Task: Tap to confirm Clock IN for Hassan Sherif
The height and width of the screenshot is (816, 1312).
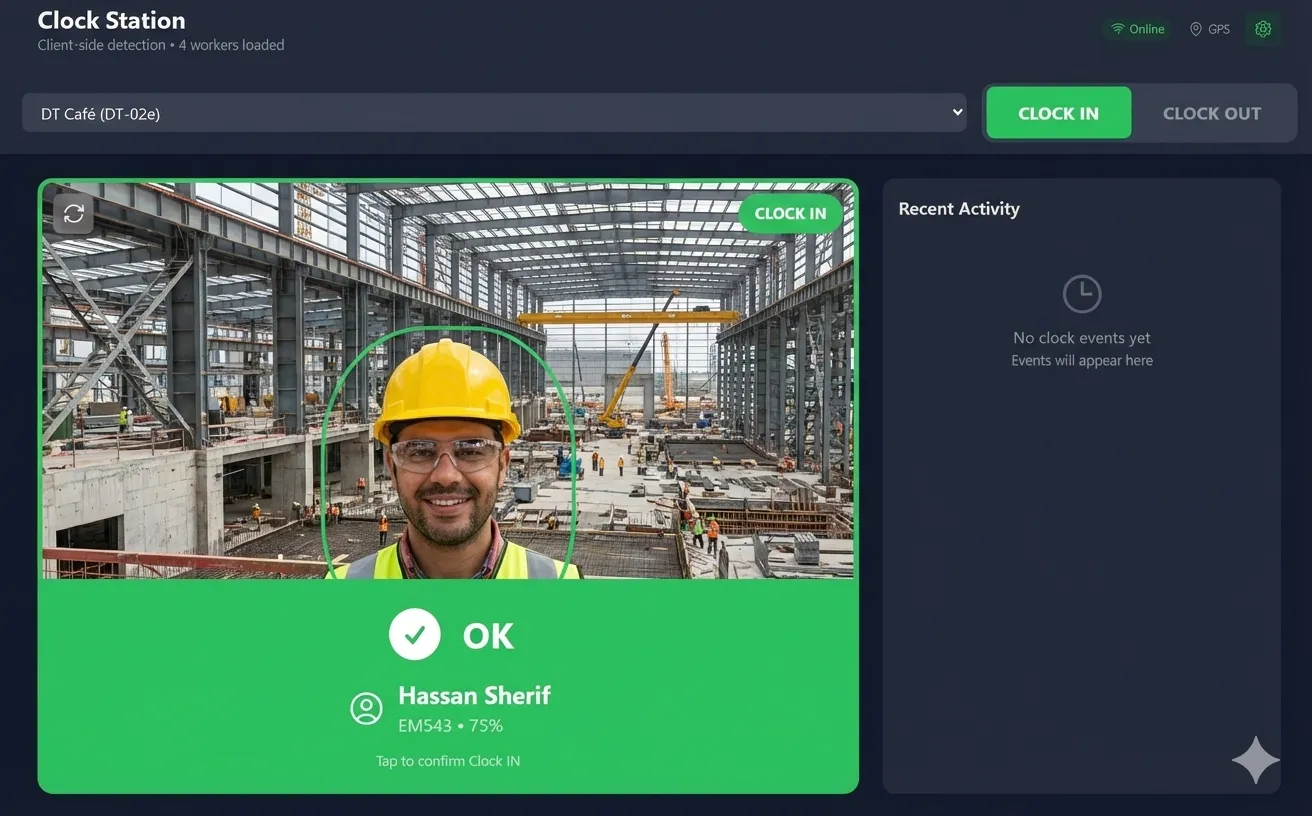Action: pos(448,760)
